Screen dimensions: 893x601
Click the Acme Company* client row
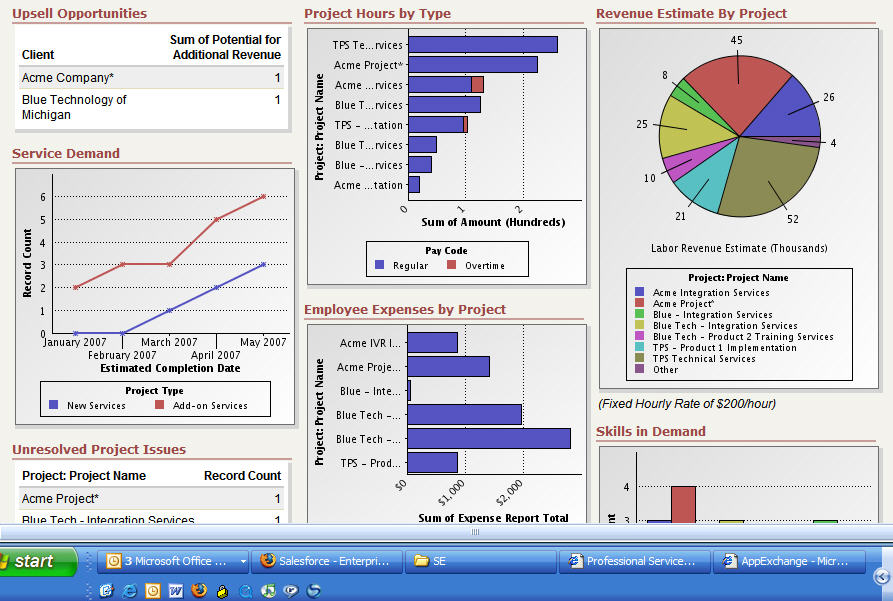coord(151,77)
